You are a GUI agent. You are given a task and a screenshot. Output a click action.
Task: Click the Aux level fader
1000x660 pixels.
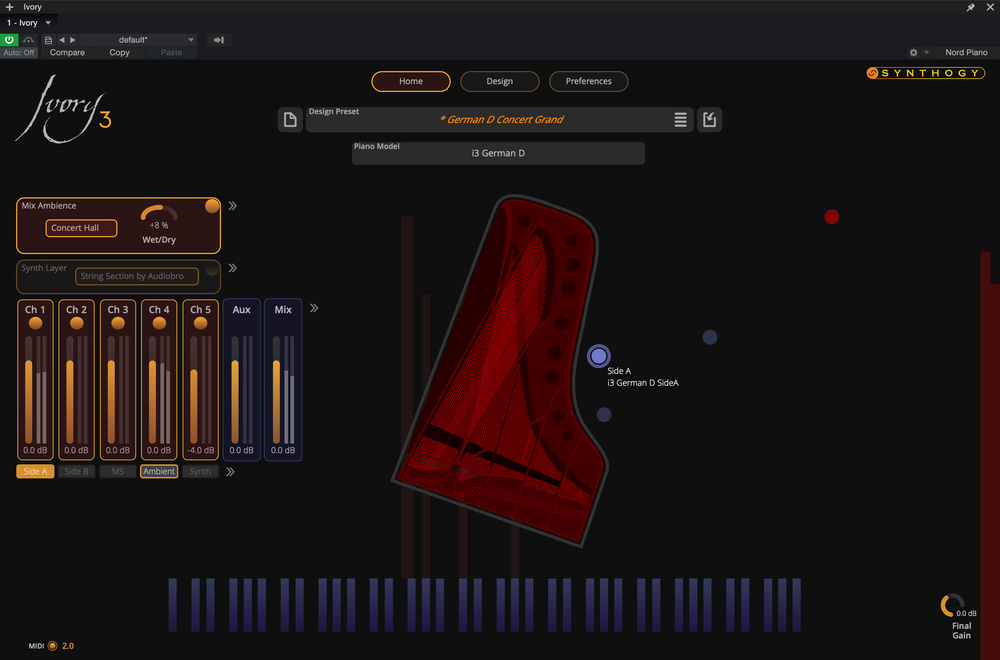pos(235,390)
